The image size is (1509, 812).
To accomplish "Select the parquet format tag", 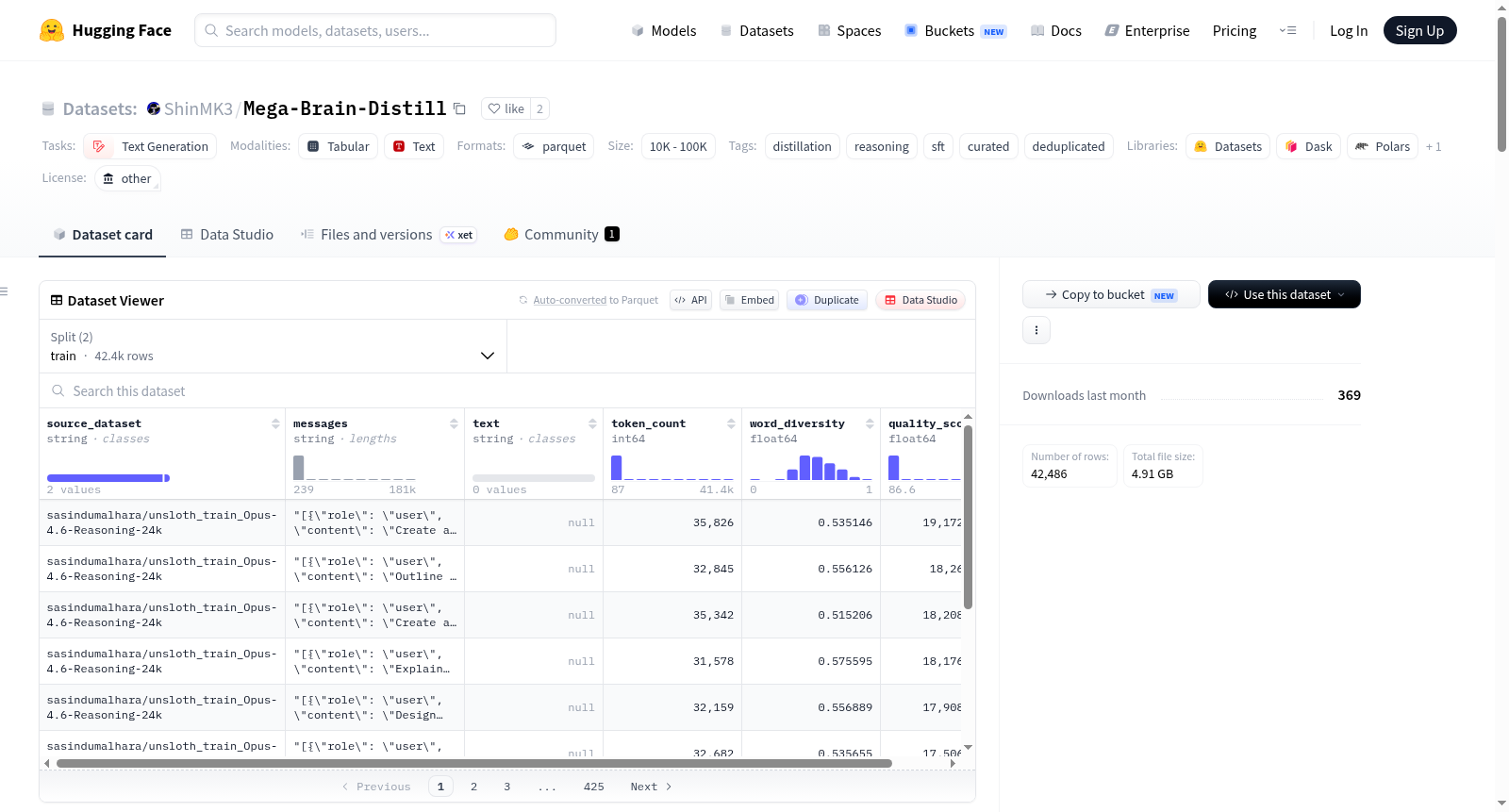I will [554, 146].
